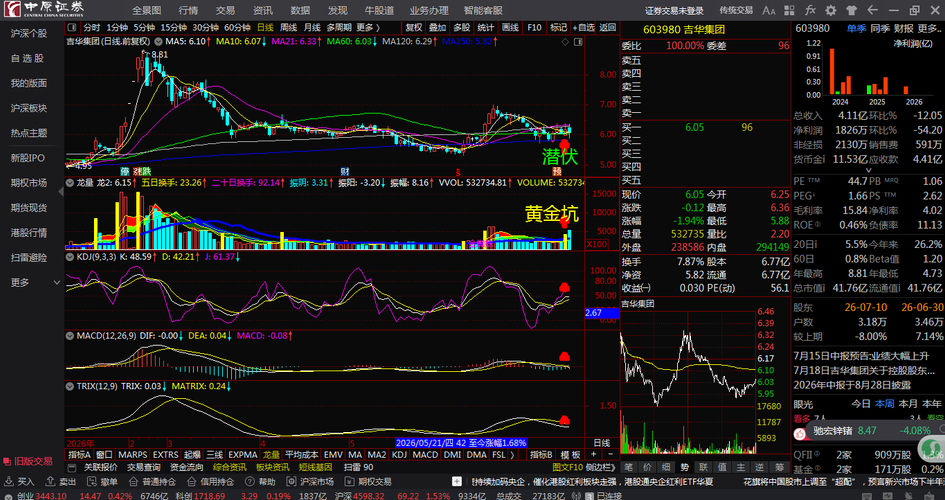This screenshot has width=945, height=500.
Task: Click the minus icon beside indicator tabs
Action: (x=610, y=455)
